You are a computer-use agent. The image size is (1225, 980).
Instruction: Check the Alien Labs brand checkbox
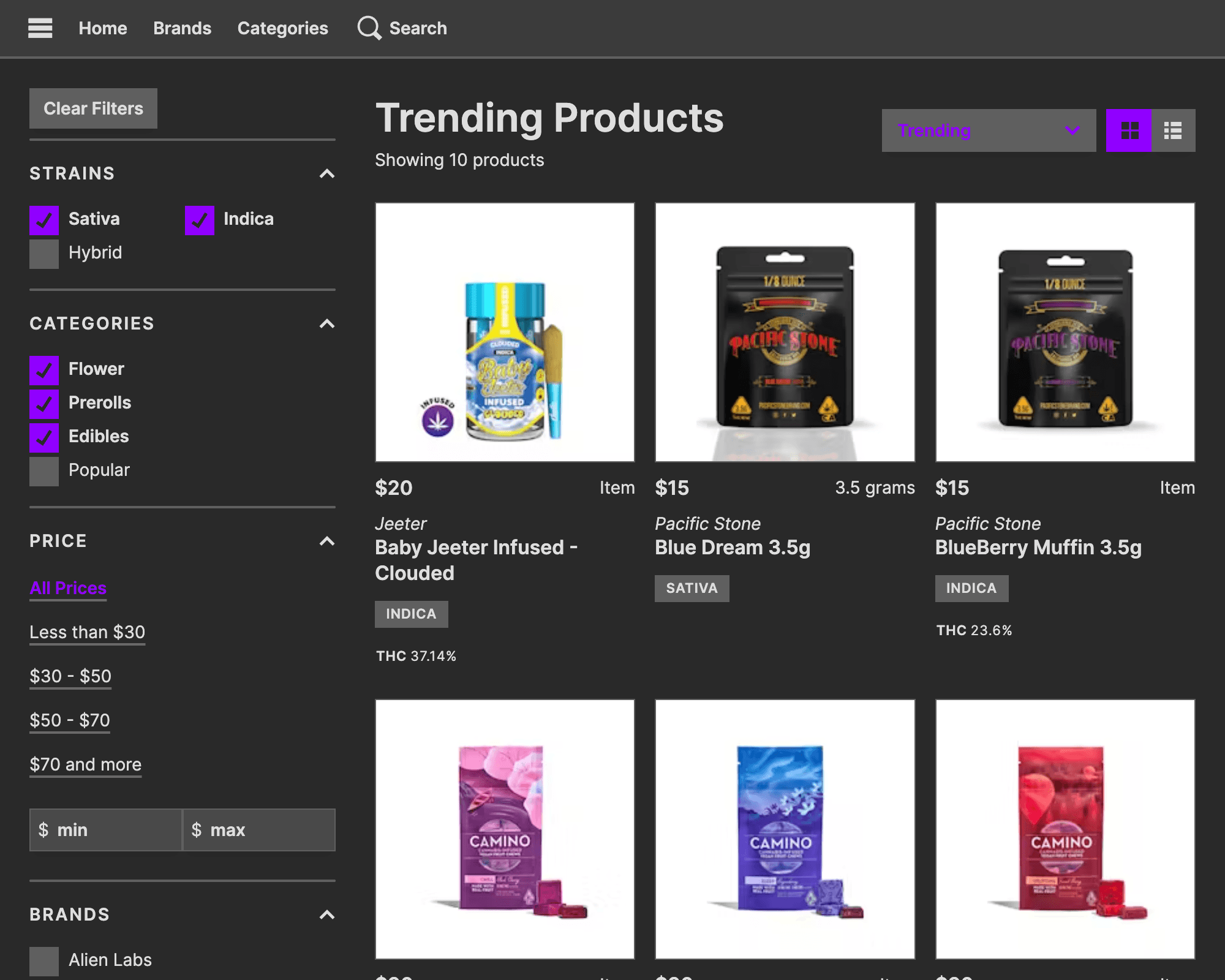tap(44, 961)
